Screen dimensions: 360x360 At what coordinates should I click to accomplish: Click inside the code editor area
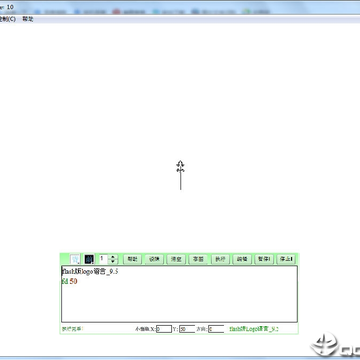coord(179,294)
